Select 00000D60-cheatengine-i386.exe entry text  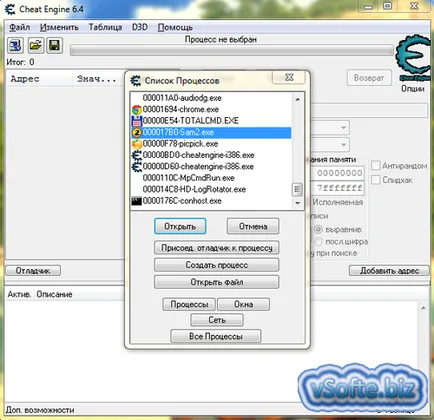pos(198,167)
